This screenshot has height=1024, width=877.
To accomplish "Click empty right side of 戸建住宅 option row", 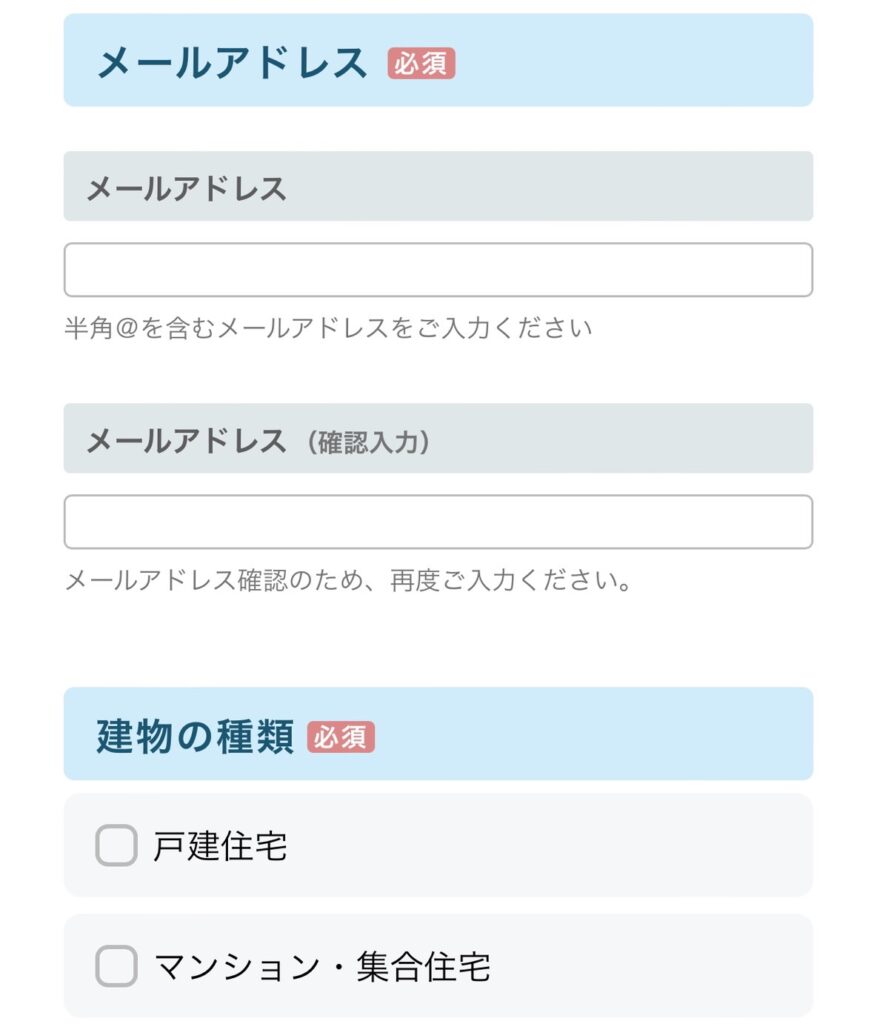I will pos(600,846).
